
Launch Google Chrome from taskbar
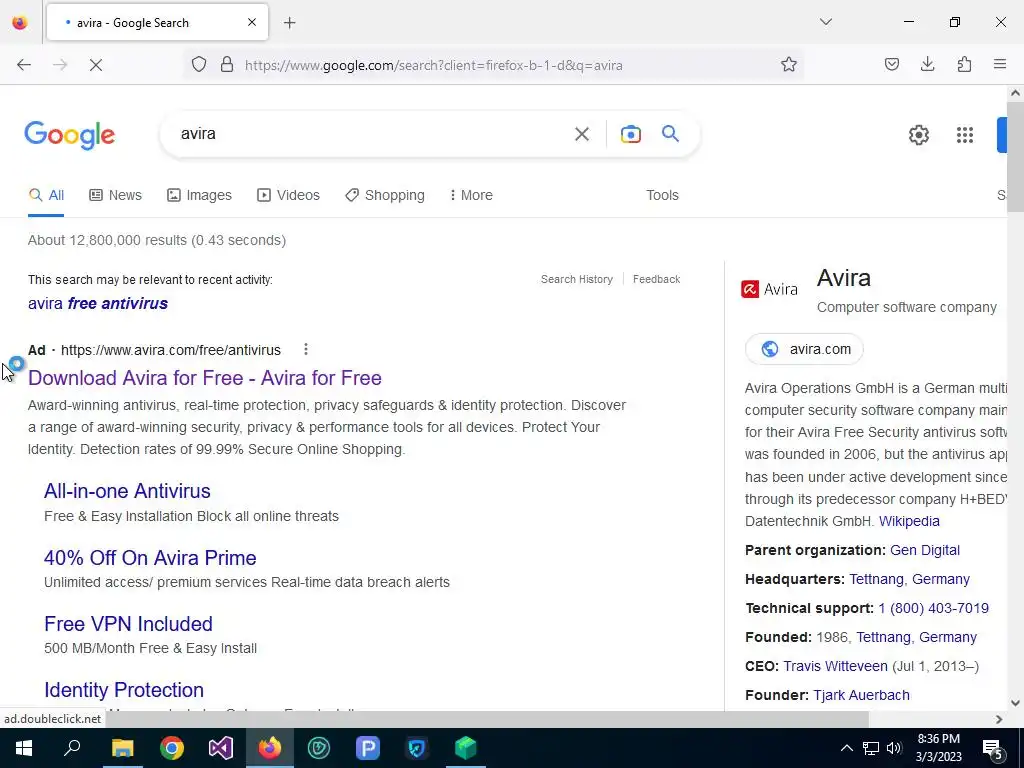pos(172,748)
